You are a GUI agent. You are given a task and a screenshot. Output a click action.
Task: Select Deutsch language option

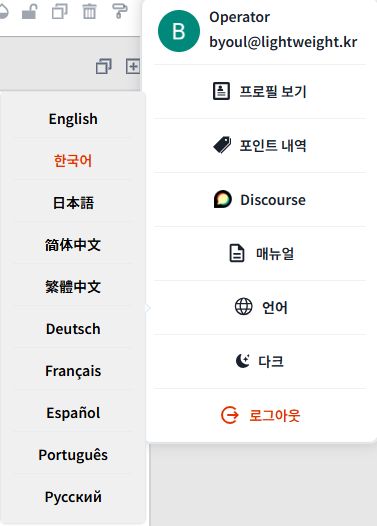[73, 329]
